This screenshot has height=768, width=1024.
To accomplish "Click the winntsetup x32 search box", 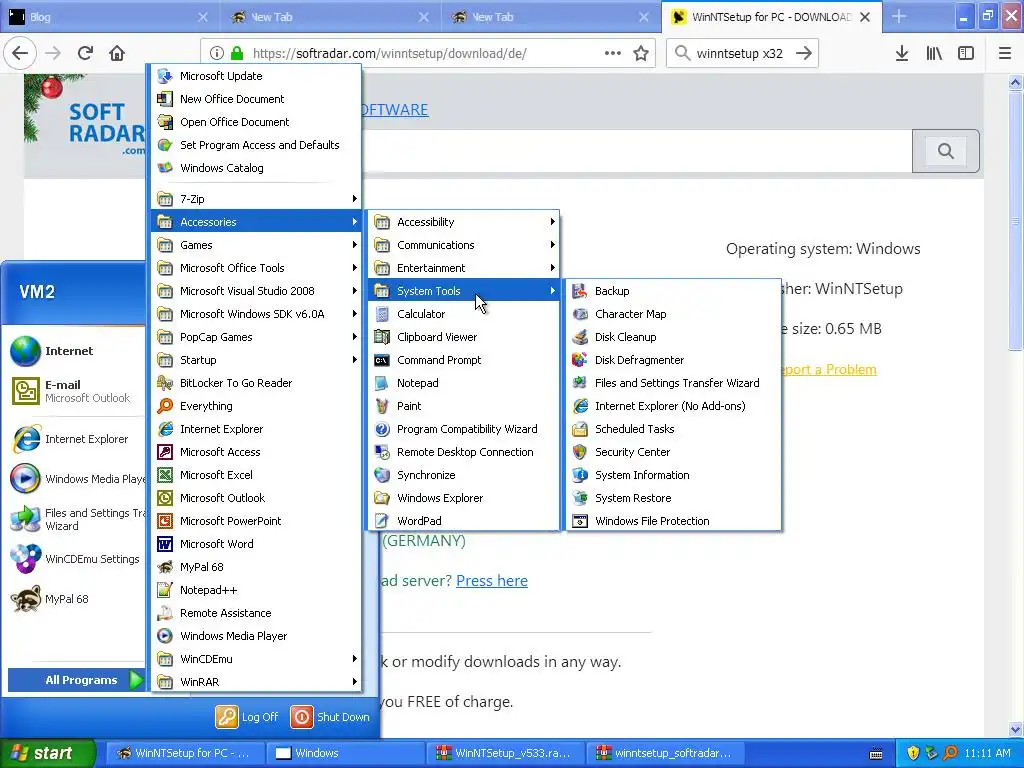I will [742, 54].
